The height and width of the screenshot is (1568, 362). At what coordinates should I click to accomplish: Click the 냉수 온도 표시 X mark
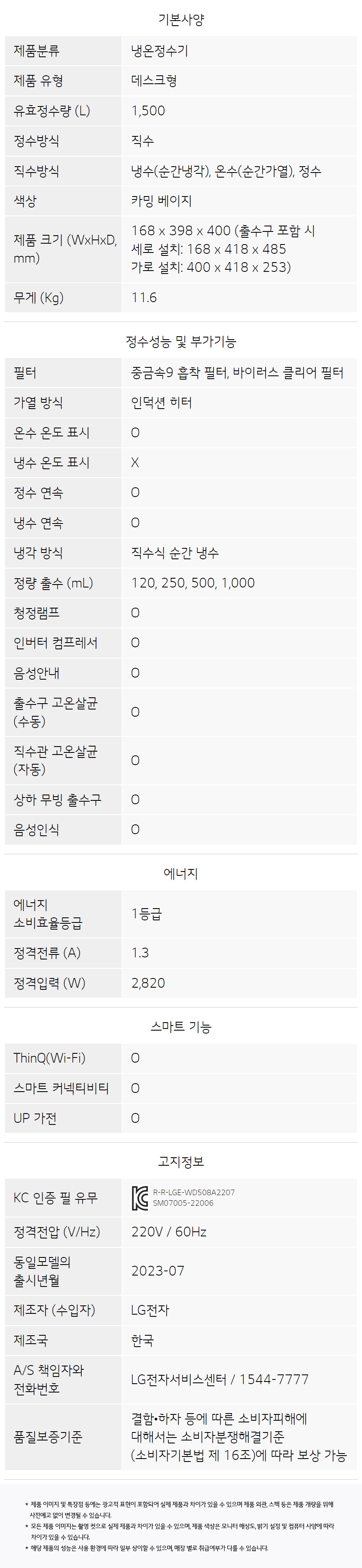(x=135, y=462)
